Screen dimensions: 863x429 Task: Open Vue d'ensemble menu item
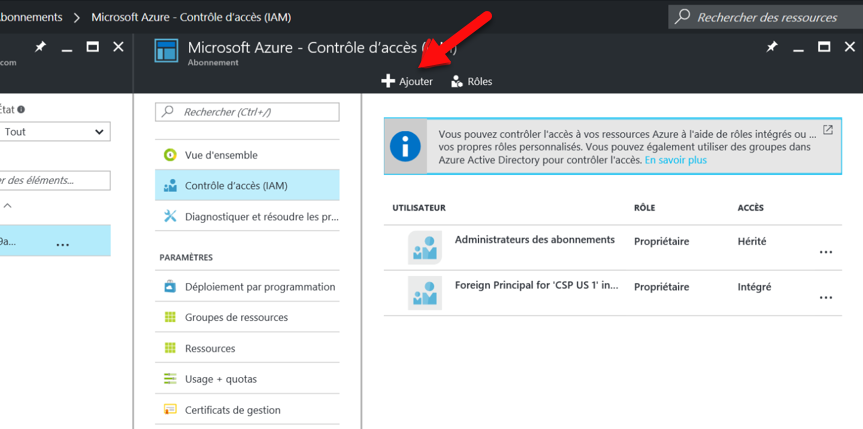tap(247, 155)
